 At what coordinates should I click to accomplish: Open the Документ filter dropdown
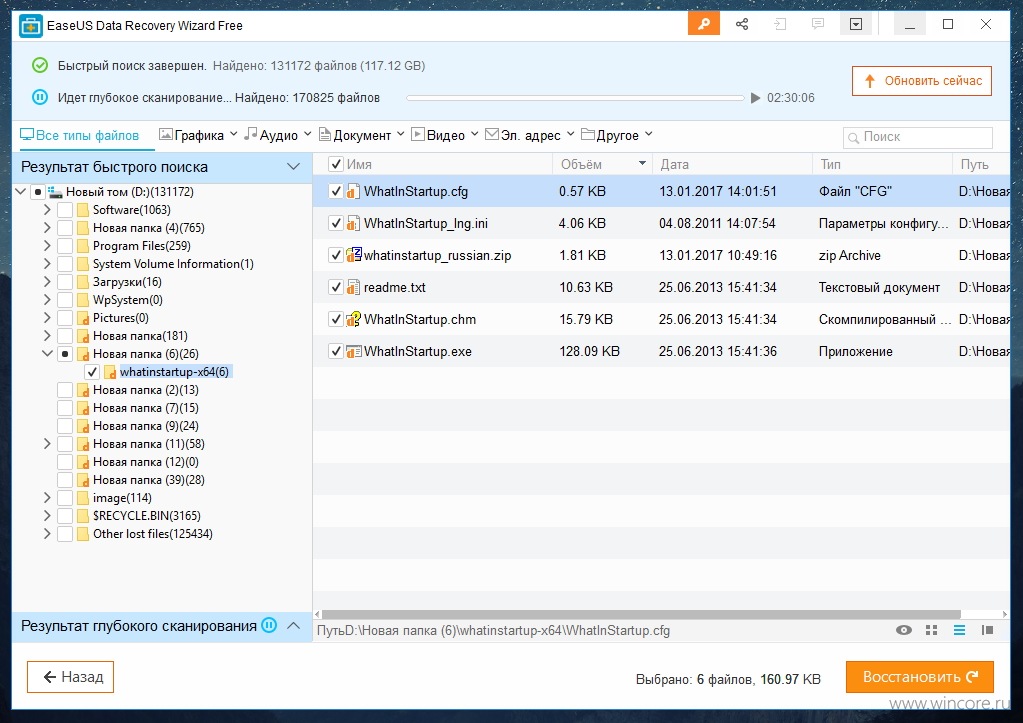click(x=401, y=134)
